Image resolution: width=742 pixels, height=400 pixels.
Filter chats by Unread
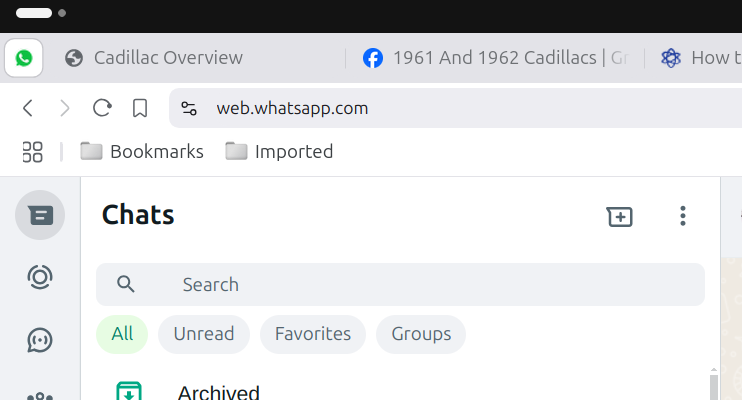[x=203, y=334]
